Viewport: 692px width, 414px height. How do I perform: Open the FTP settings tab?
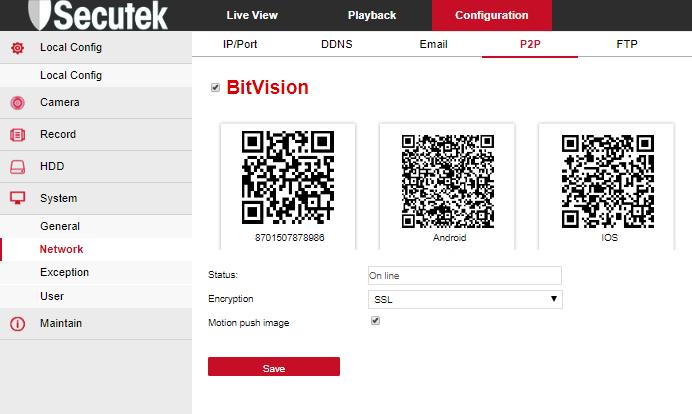(627, 44)
